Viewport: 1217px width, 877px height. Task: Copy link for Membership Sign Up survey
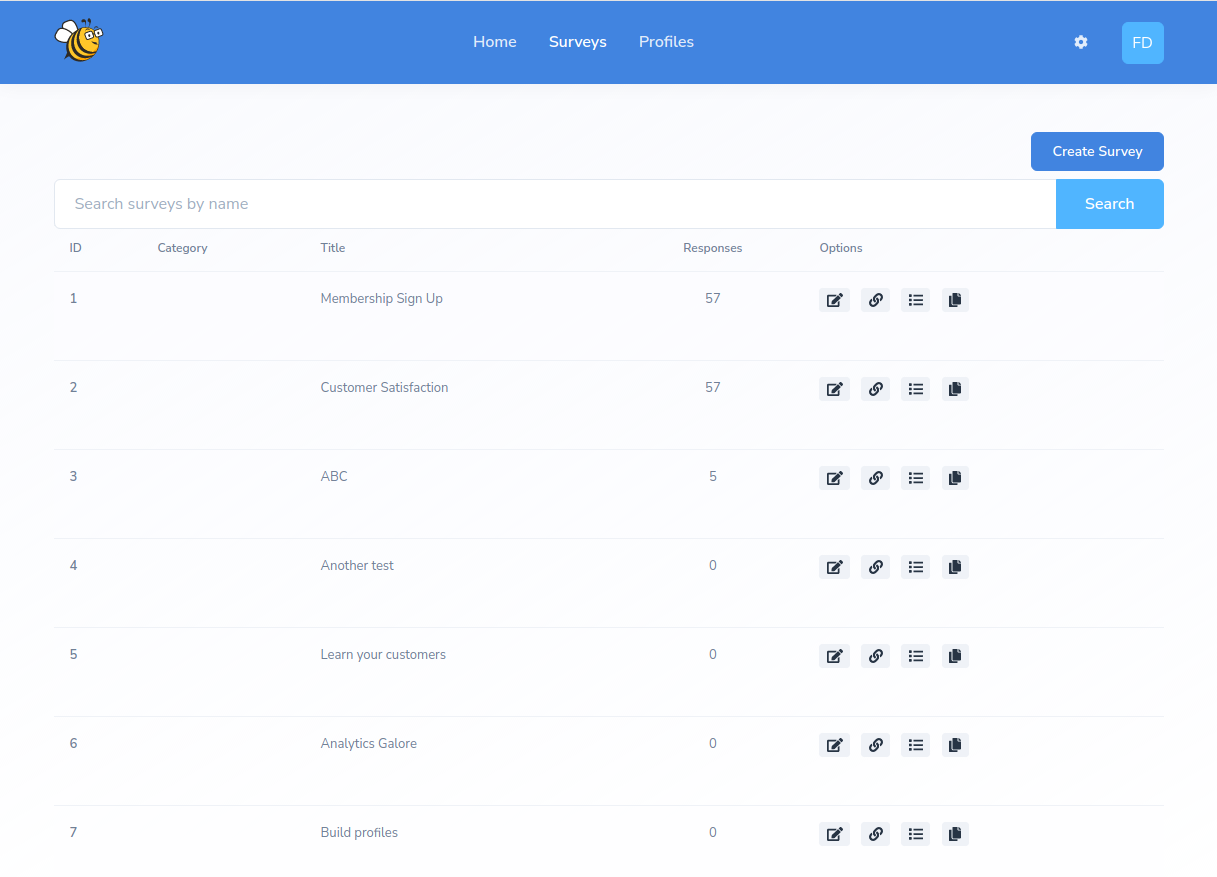875,300
